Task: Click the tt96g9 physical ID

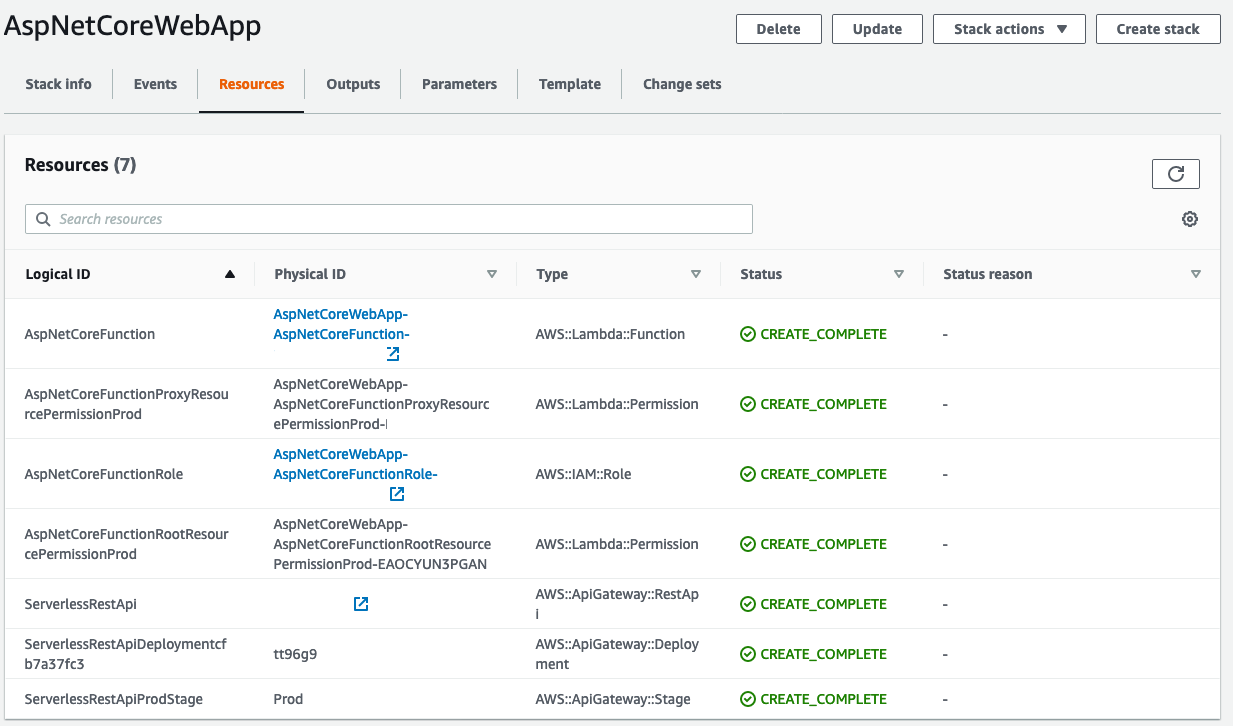Action: pos(295,654)
